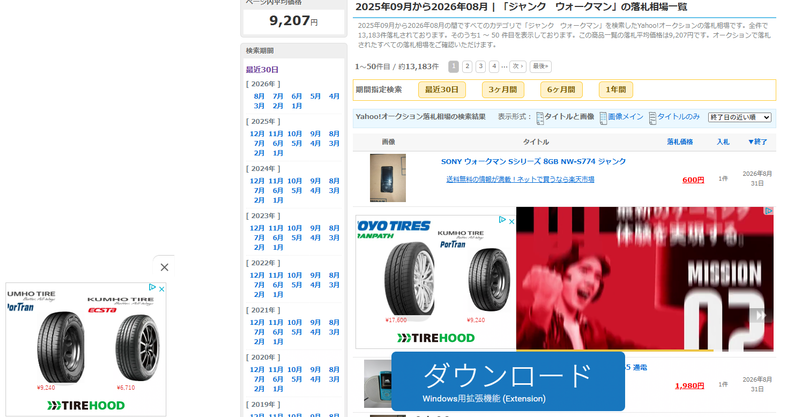Open 5月 under the 2020年 sidebar group
Image resolution: width=800 pixels, height=417 pixels.
[297, 380]
